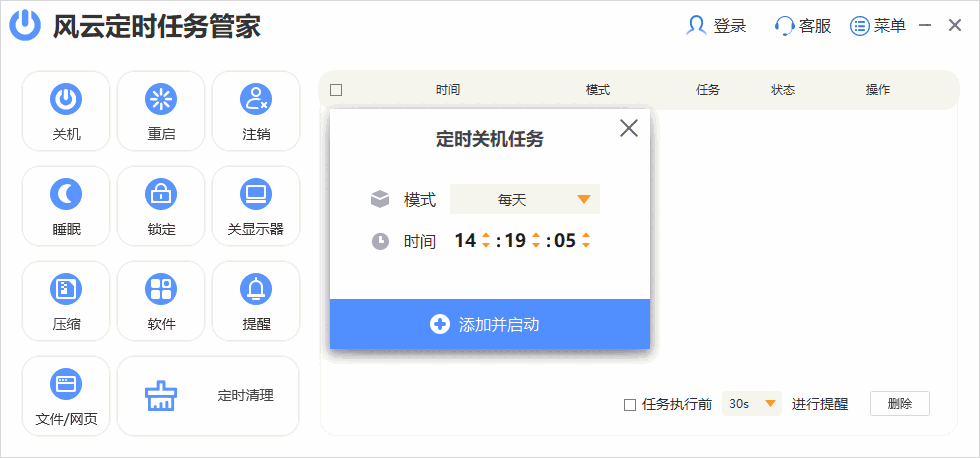Open the 压缩 compression task icon
The height and width of the screenshot is (458, 980).
[66, 289]
